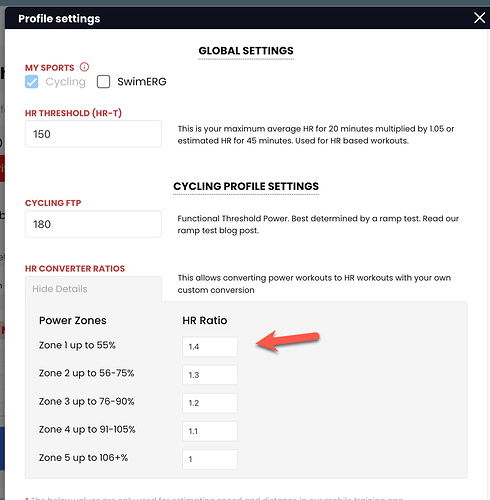
Task: Click the Power Zones column header
Action: point(73,320)
